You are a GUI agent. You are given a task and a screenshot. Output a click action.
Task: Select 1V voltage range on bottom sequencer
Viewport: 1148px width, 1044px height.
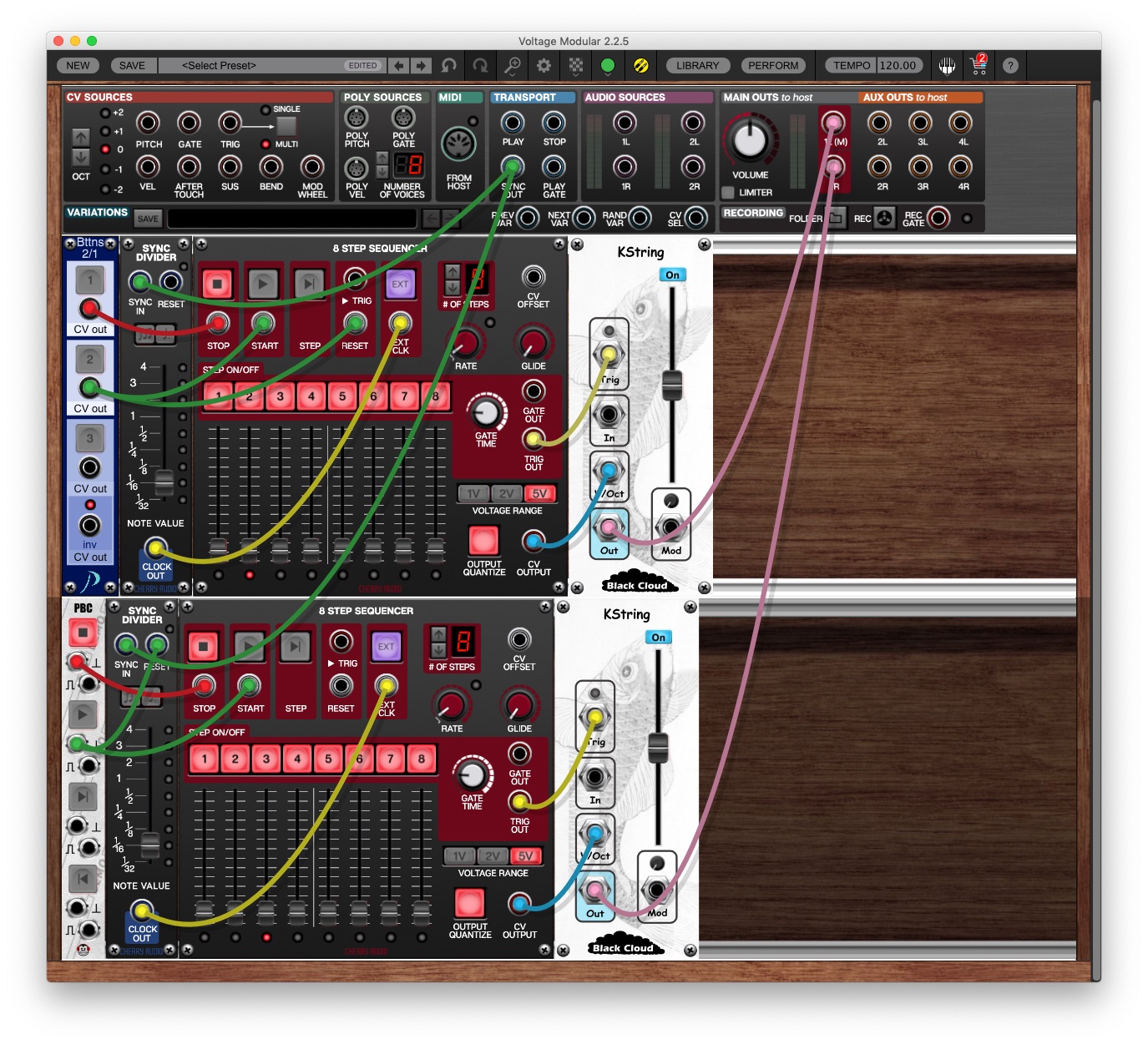click(x=459, y=855)
